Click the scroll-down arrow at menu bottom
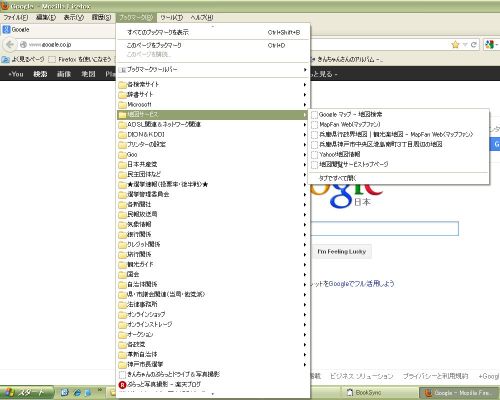This screenshot has width=500, height=400. (213, 394)
